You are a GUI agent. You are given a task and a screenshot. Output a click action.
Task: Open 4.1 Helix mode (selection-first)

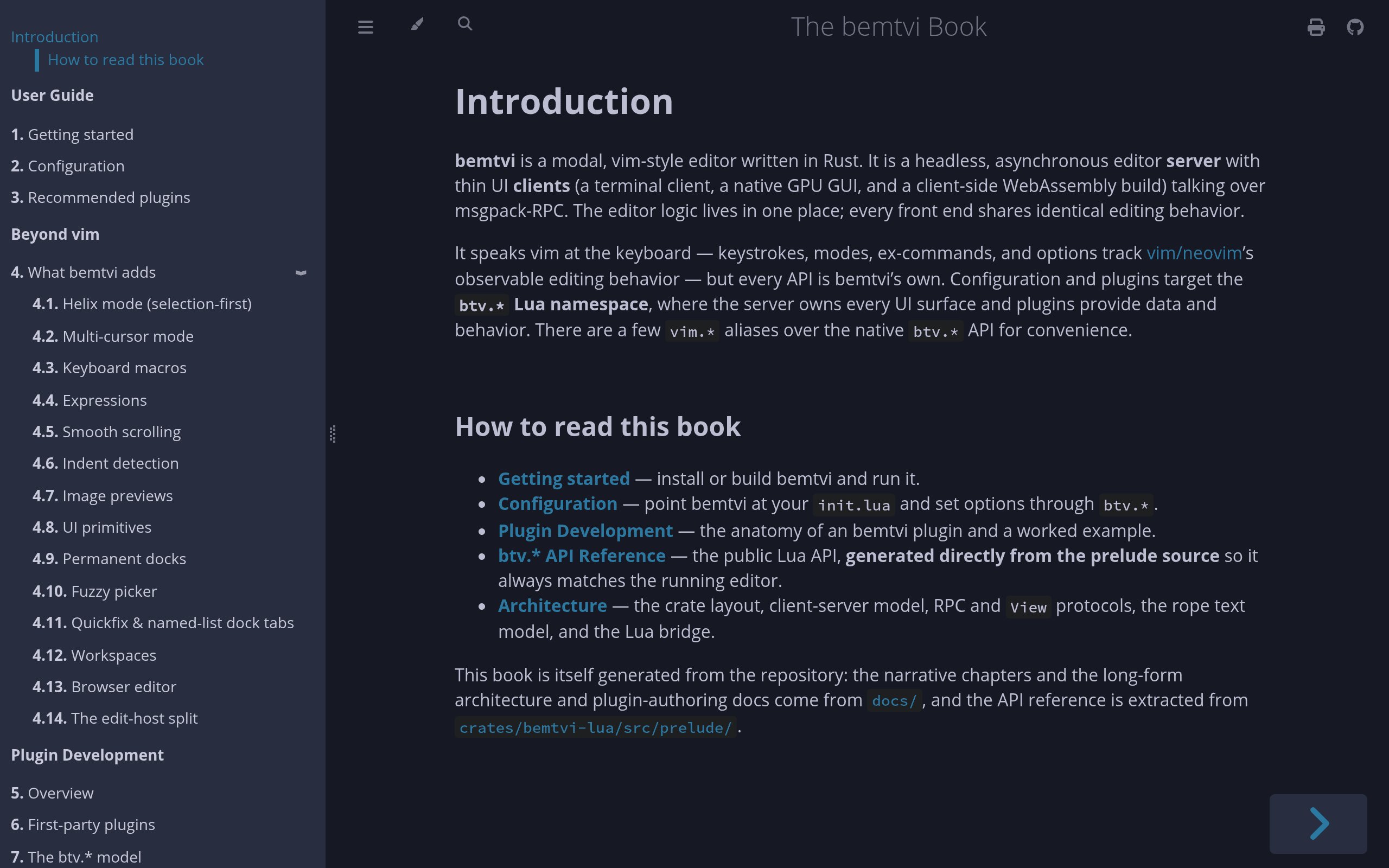point(142,304)
